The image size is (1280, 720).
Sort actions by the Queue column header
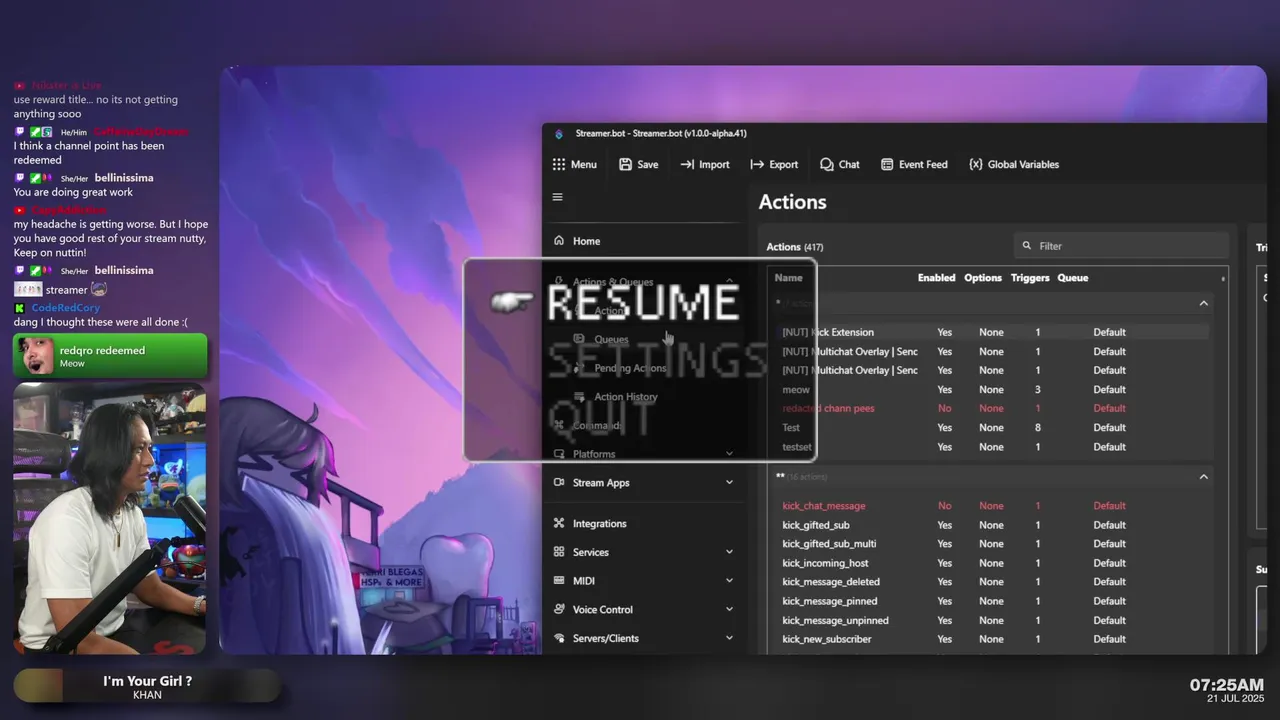[x=1073, y=278]
